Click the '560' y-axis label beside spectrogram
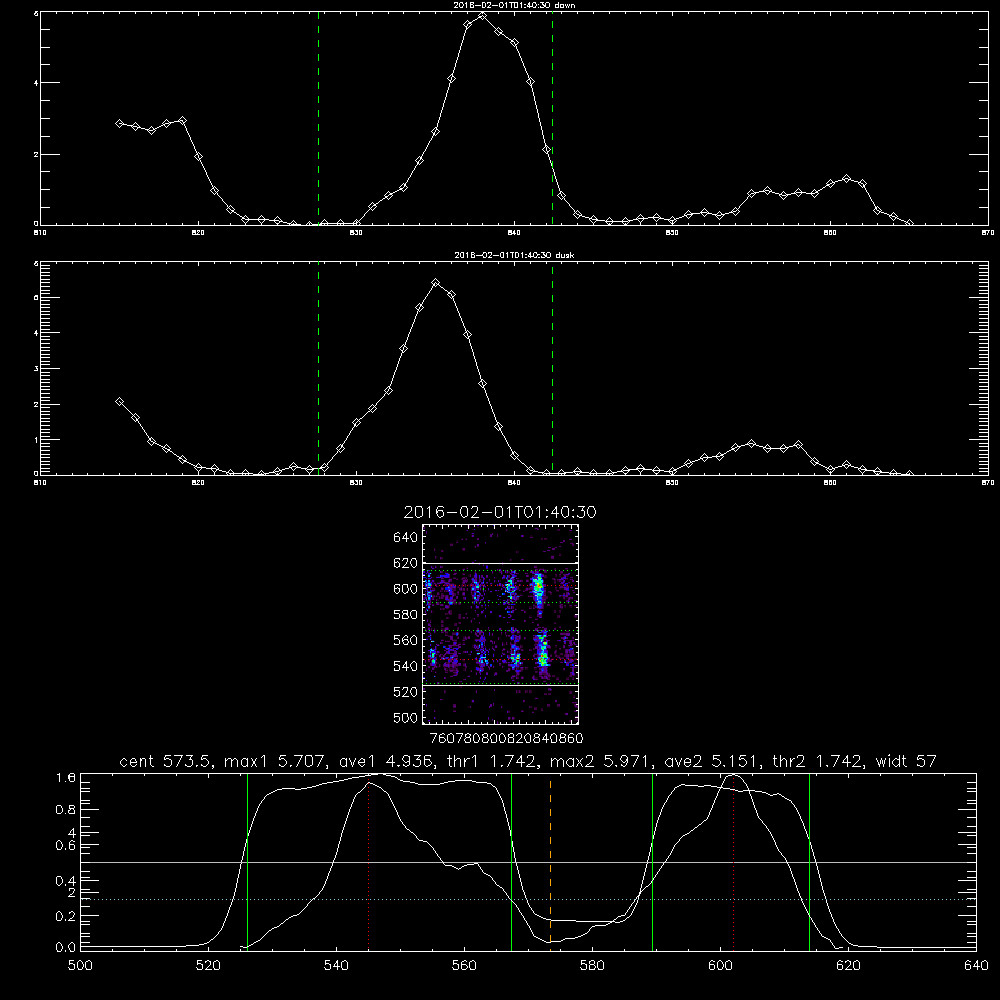The height and width of the screenshot is (1000, 1000). click(406, 640)
